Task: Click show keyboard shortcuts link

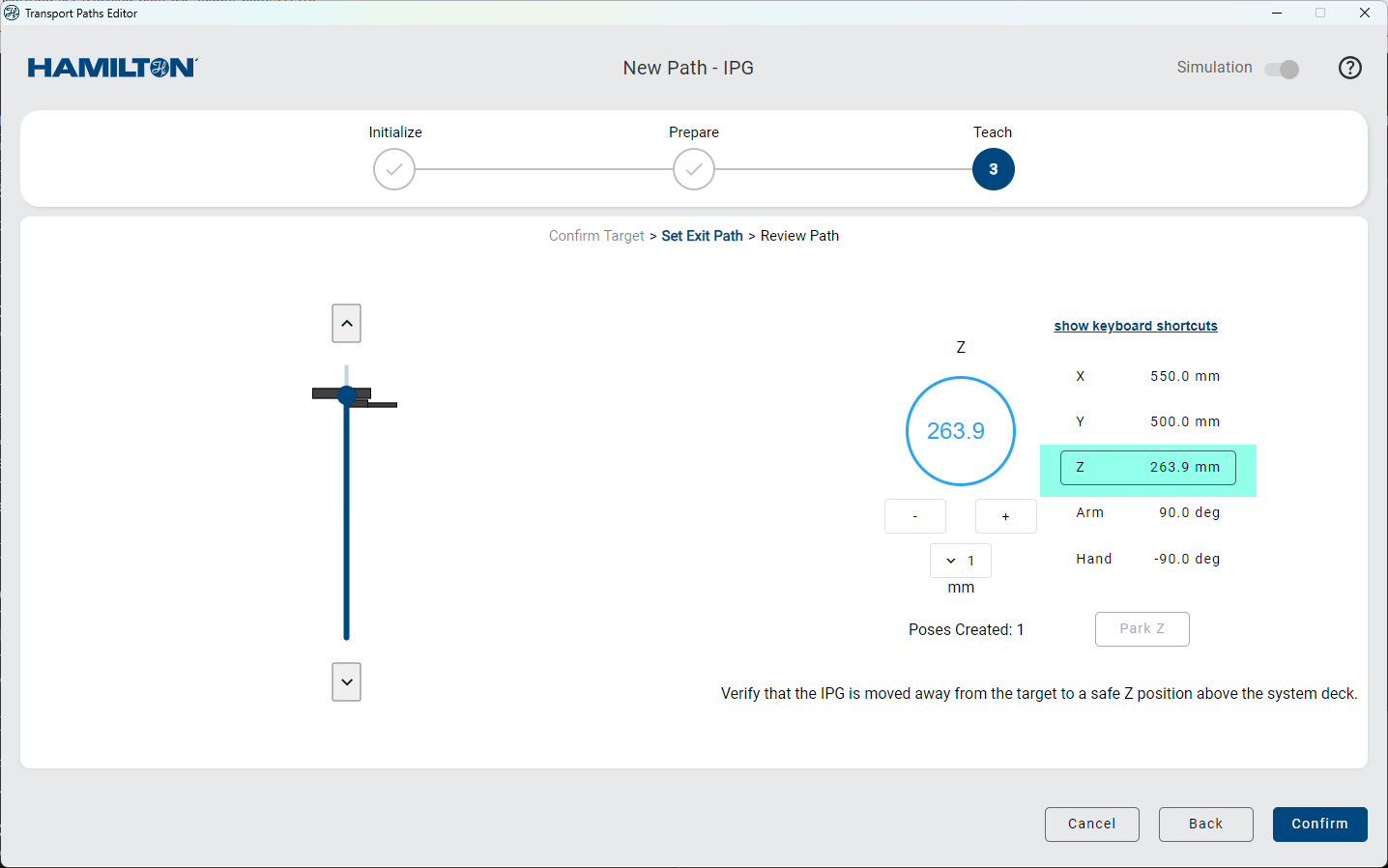Action: pyautogui.click(x=1135, y=326)
